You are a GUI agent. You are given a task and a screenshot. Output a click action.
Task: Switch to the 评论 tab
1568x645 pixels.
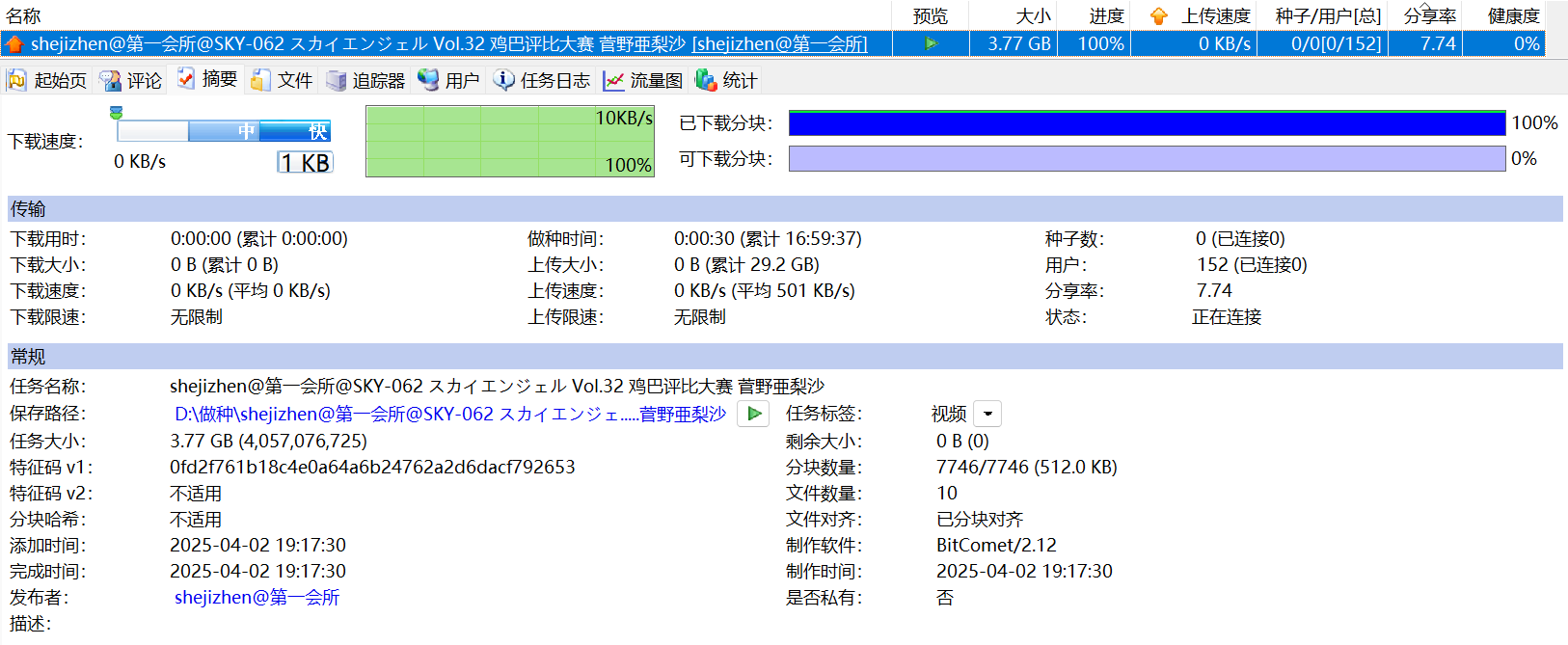click(x=131, y=80)
